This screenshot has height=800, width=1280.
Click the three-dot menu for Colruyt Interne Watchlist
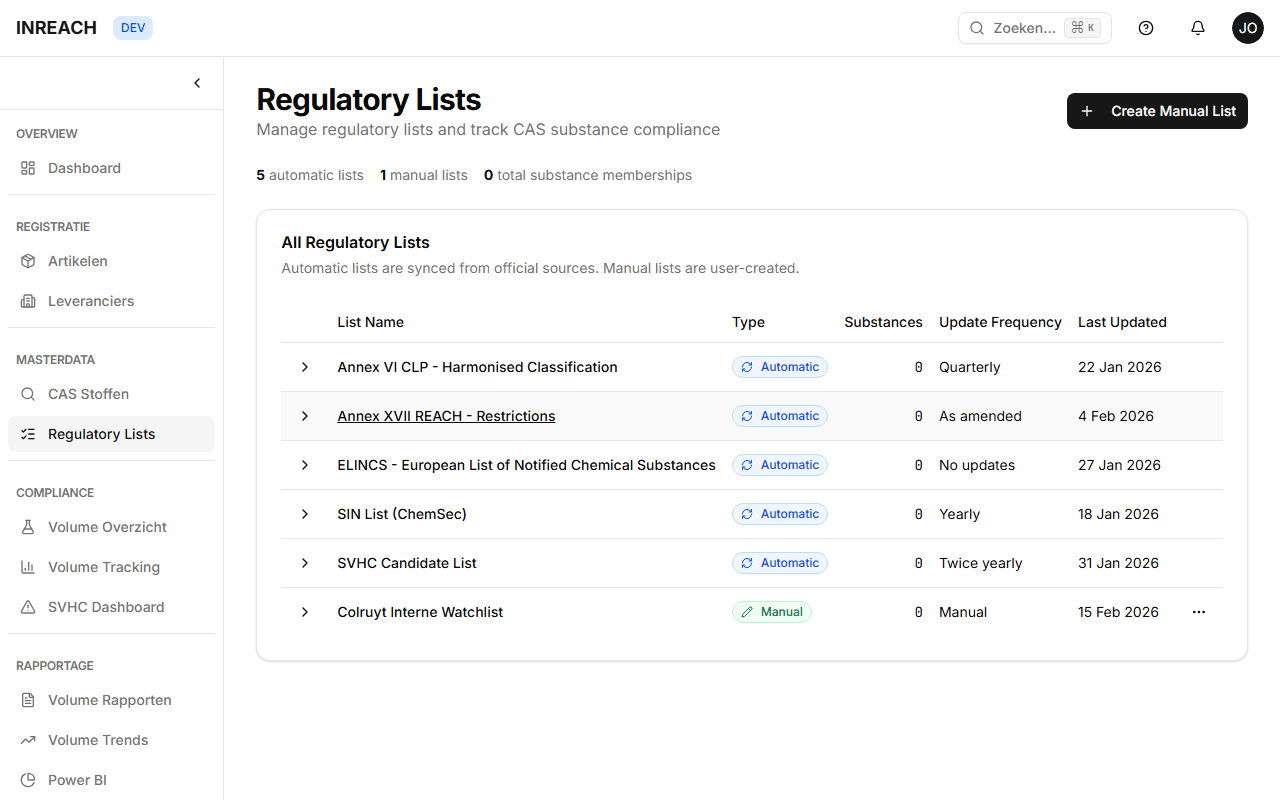(x=1199, y=612)
